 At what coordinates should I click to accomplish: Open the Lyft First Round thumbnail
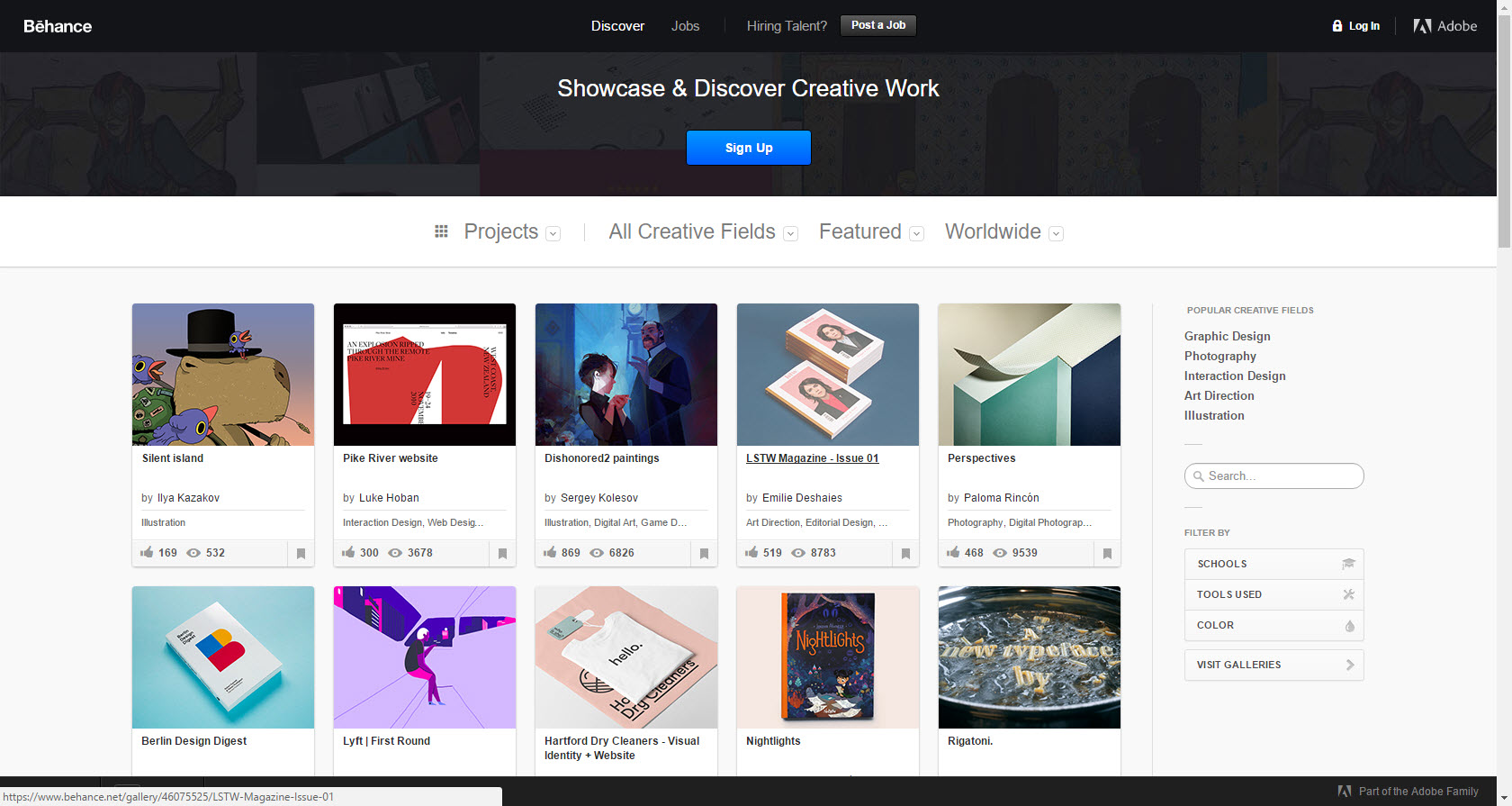pos(425,657)
